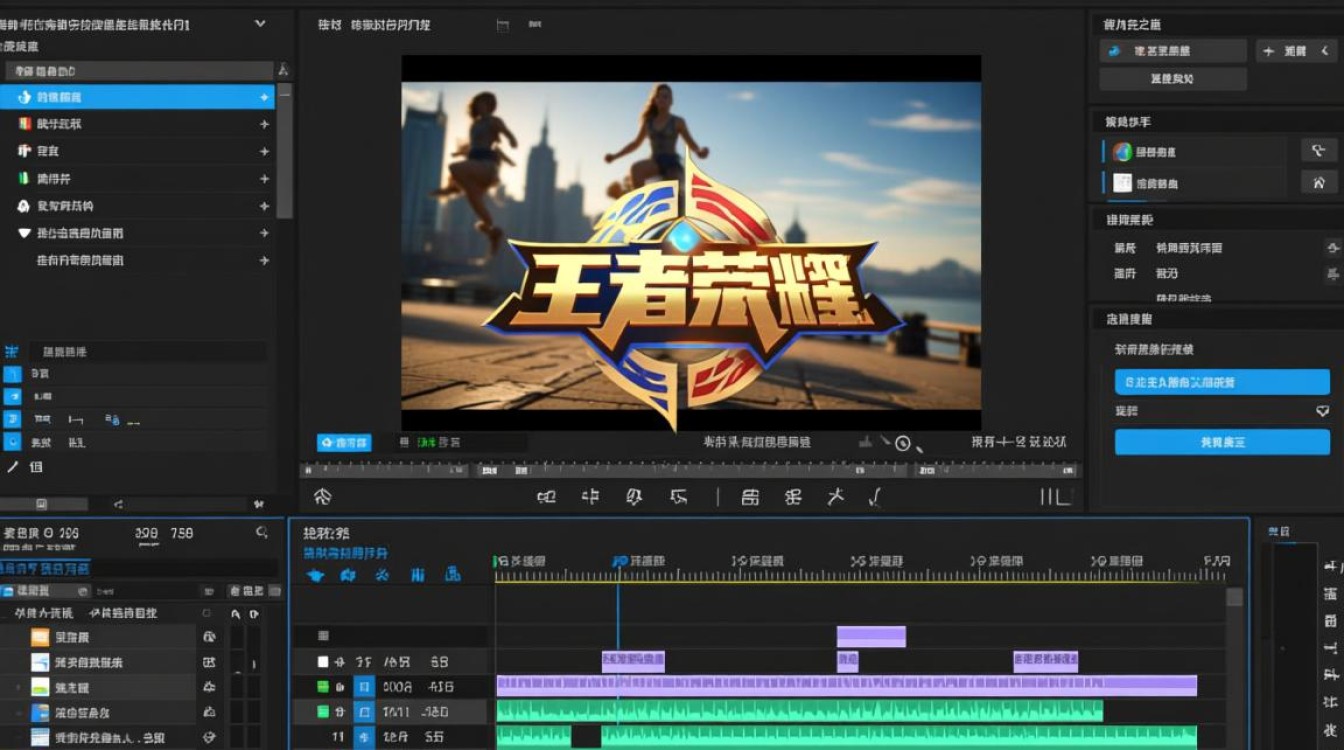This screenshot has height=750, width=1344.
Task: Click the color wheel icon in the right panel
Action: (x=1123, y=152)
